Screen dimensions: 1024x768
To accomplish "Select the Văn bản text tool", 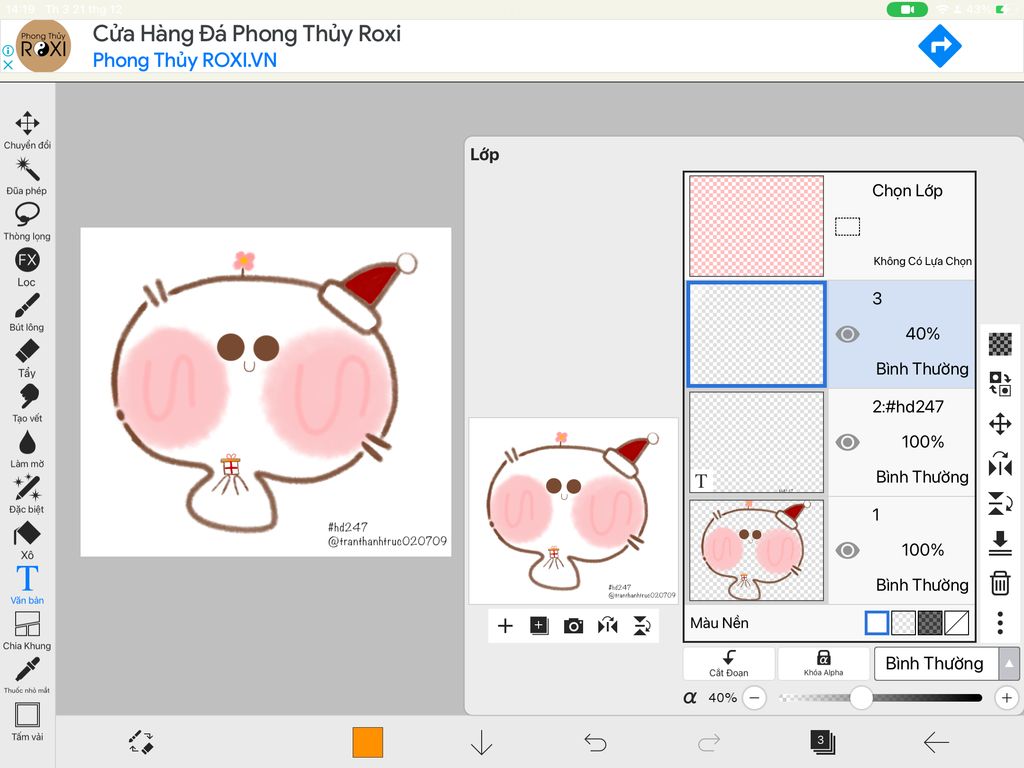I will coord(27,585).
